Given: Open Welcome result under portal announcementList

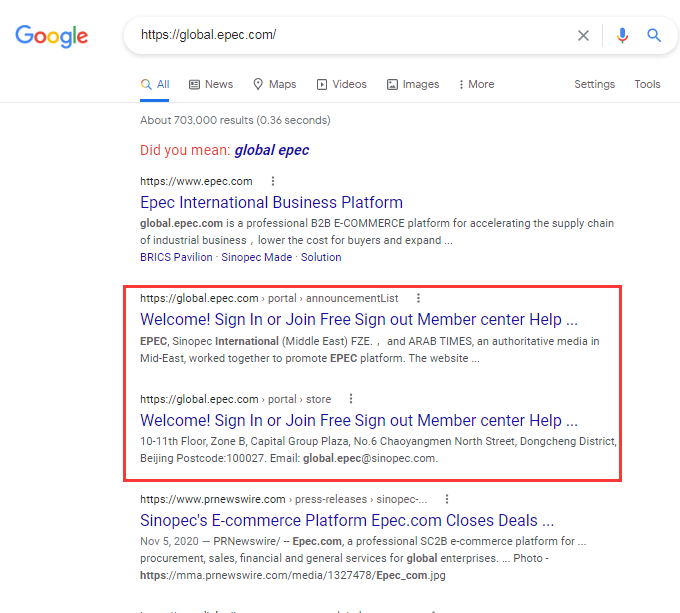Looking at the screenshot, I should click(x=359, y=320).
